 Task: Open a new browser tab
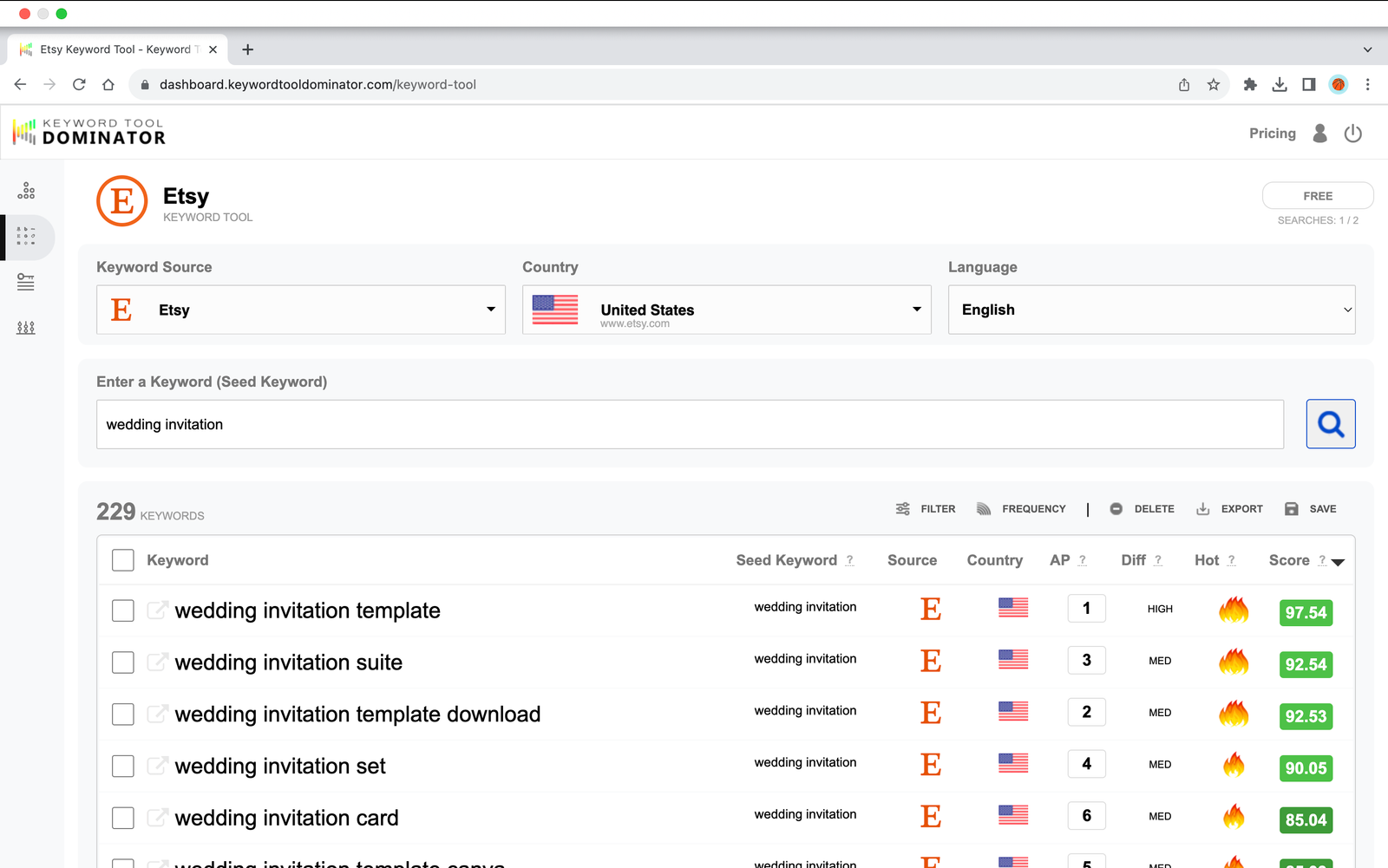(x=248, y=49)
